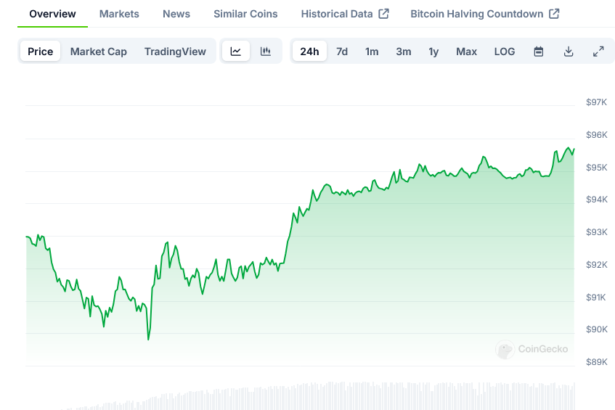Switch to candlestick chart view
This screenshot has height=410, width=615.
click(265, 51)
